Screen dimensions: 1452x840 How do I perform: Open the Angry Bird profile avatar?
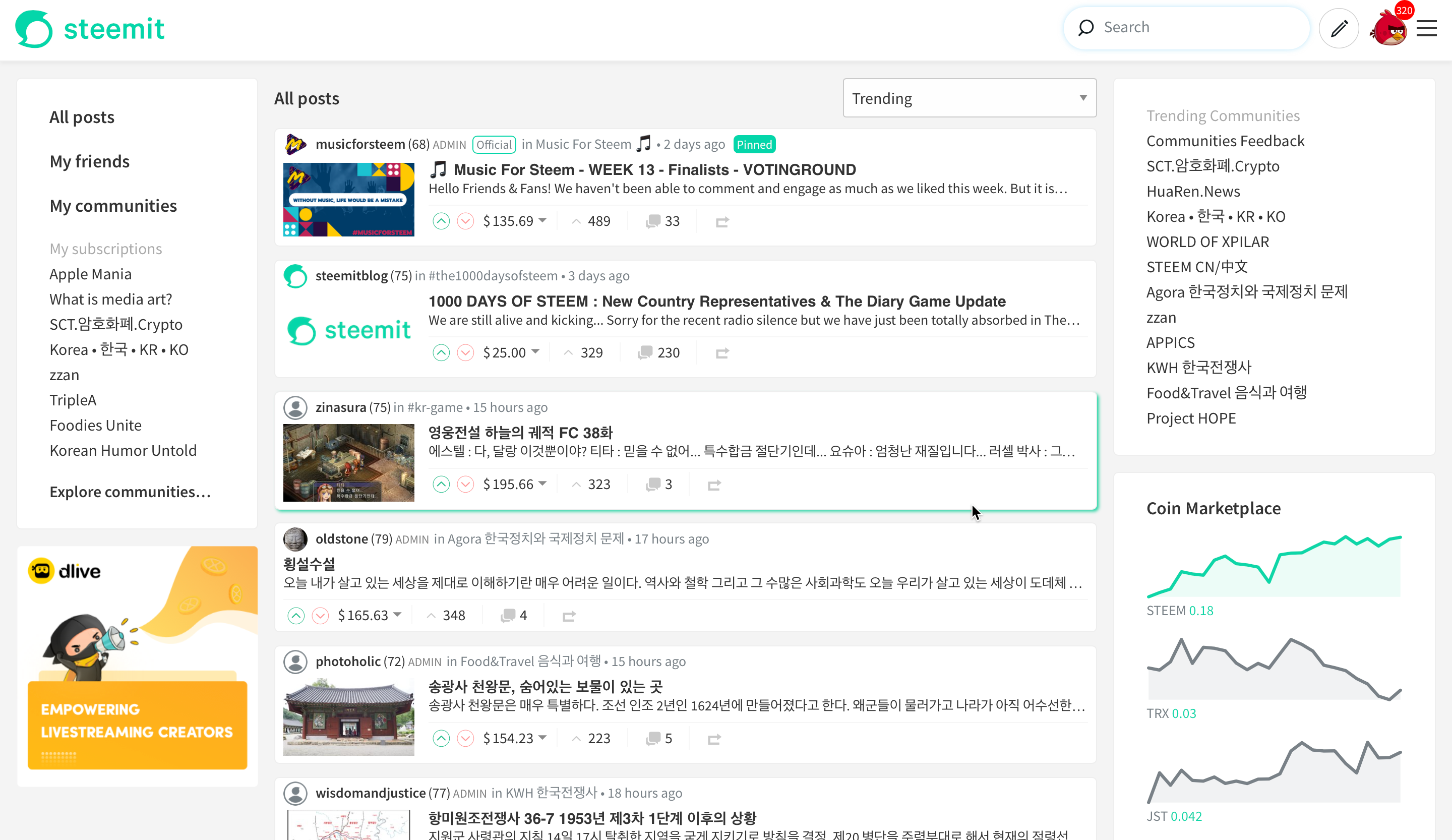pyautogui.click(x=1388, y=29)
